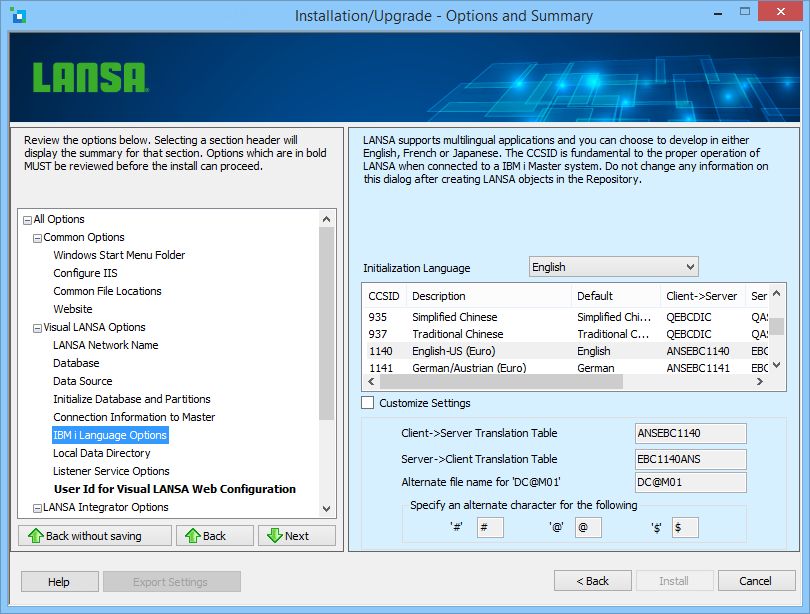The width and height of the screenshot is (810, 614).
Task: Select the 1140 English-US (Euro) row
Action: [567, 351]
